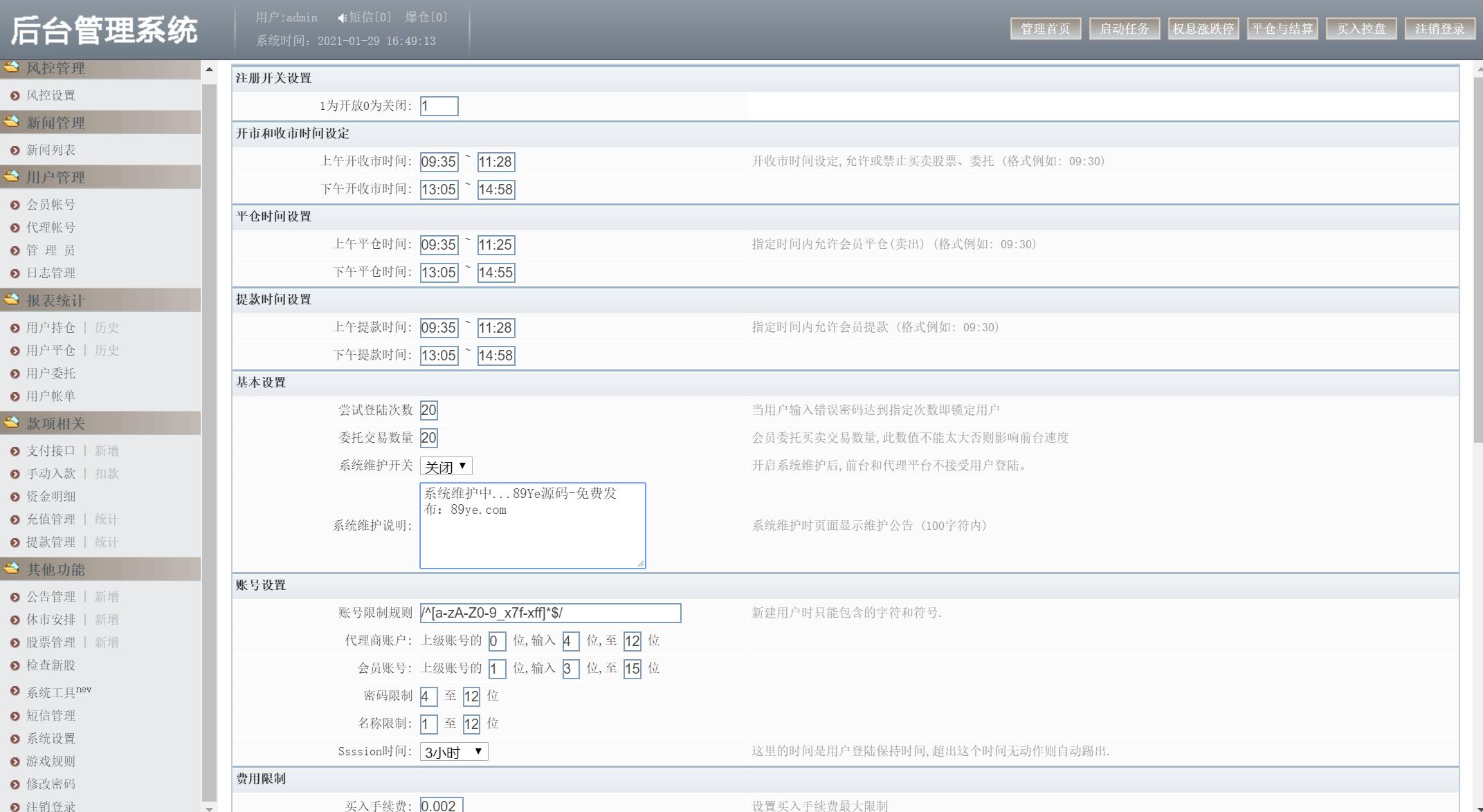The height and width of the screenshot is (812, 1483).
Task: Click bullet icon beside 短信管理
Action: coord(15,716)
